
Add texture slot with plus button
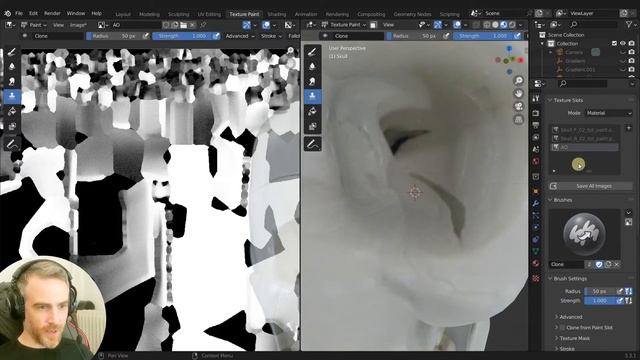coord(629,128)
